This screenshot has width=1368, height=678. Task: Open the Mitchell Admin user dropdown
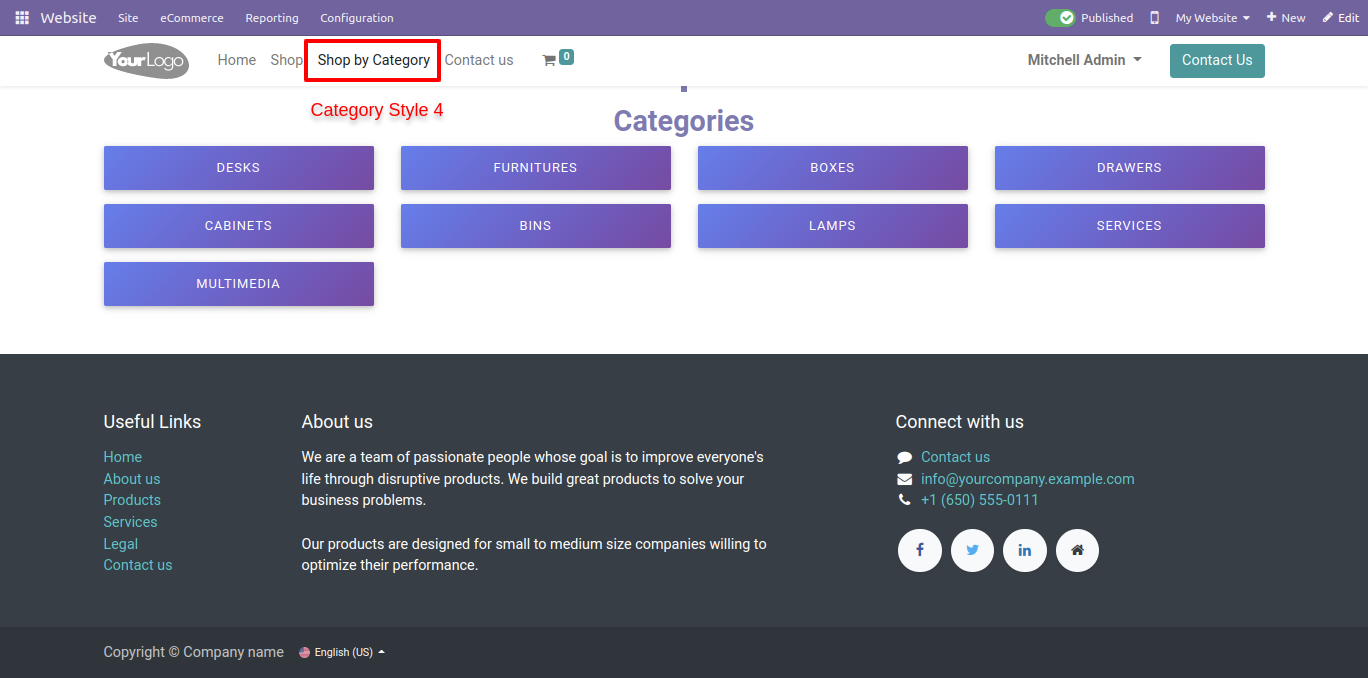pos(1084,60)
